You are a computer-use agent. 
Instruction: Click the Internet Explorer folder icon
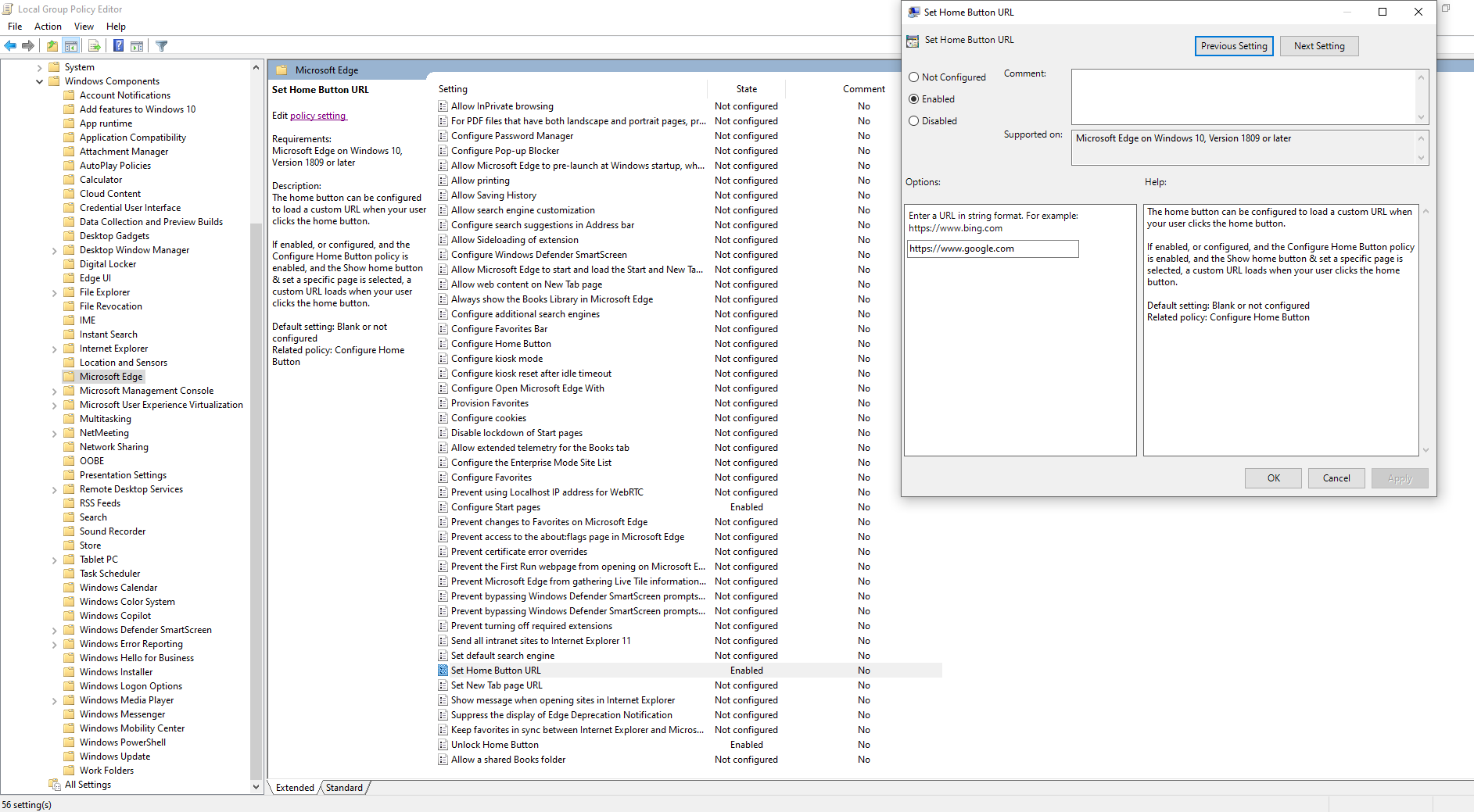pyautogui.click(x=70, y=349)
